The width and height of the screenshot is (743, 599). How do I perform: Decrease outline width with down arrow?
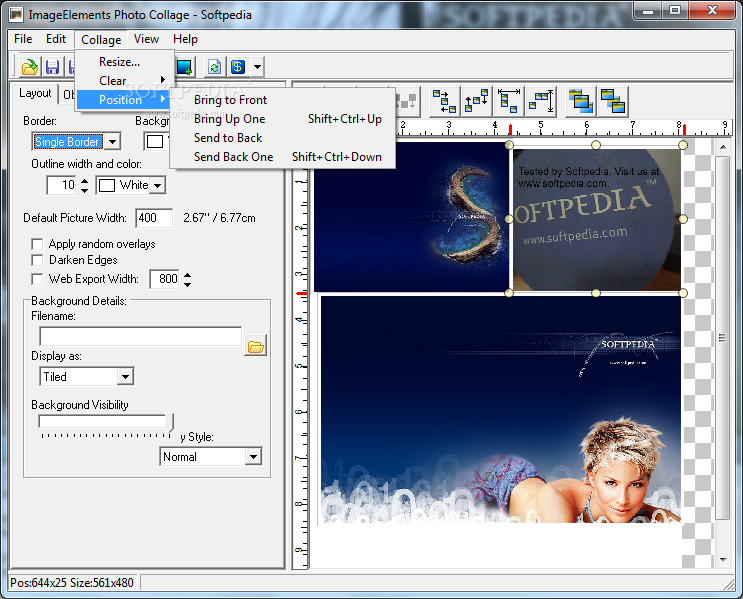84,190
